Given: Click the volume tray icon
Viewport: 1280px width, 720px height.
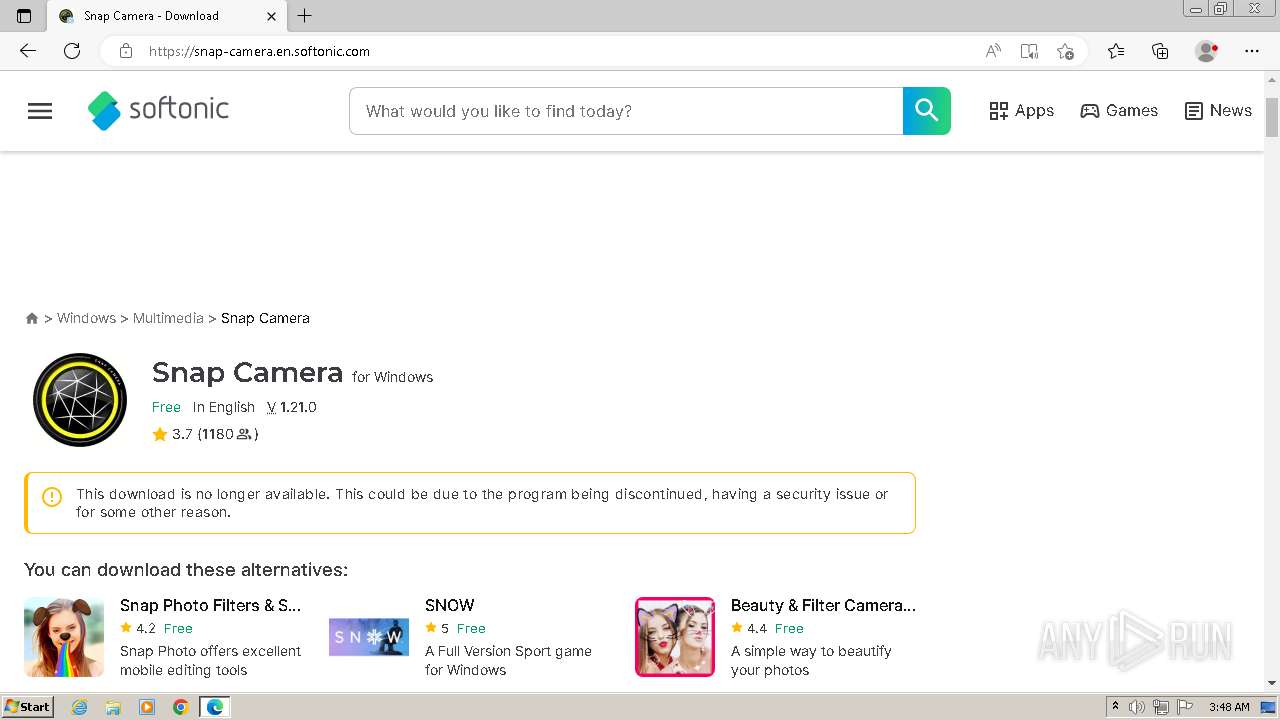Looking at the screenshot, I should pyautogui.click(x=1139, y=707).
